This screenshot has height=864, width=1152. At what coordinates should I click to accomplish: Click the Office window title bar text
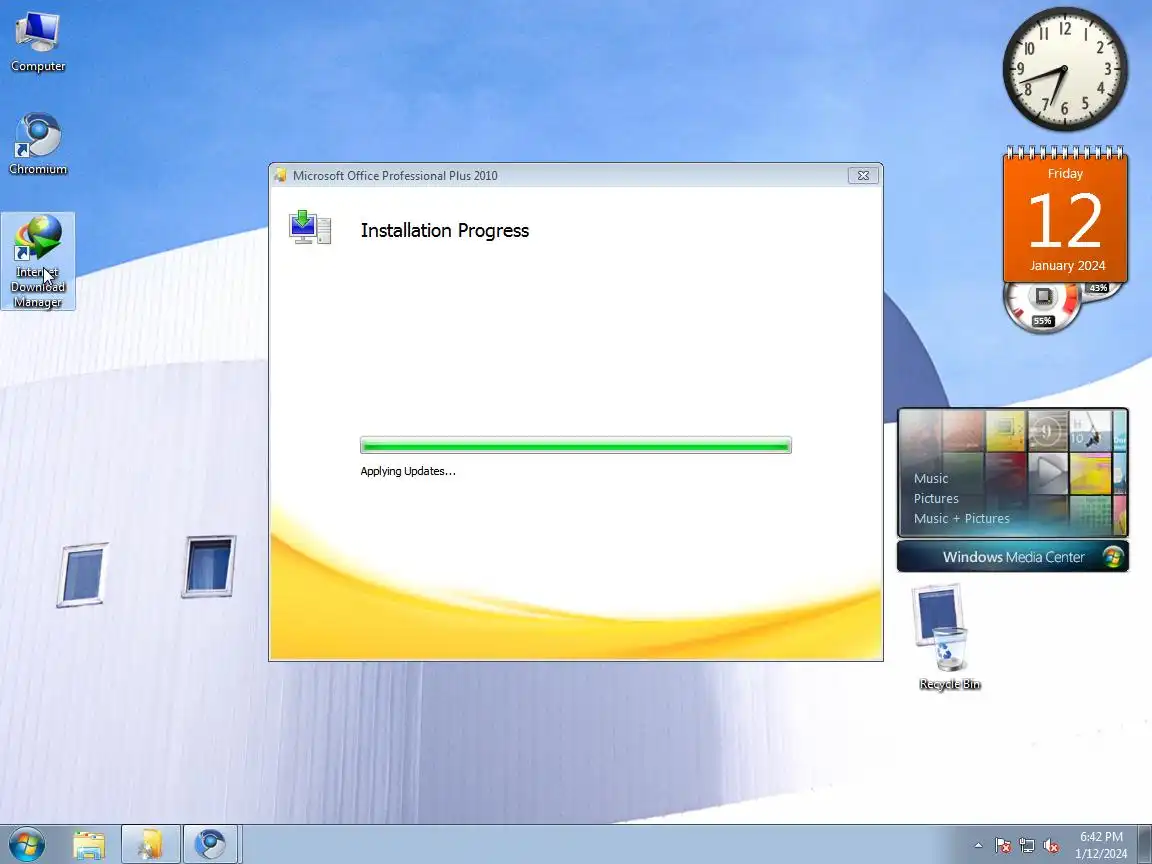click(x=395, y=176)
